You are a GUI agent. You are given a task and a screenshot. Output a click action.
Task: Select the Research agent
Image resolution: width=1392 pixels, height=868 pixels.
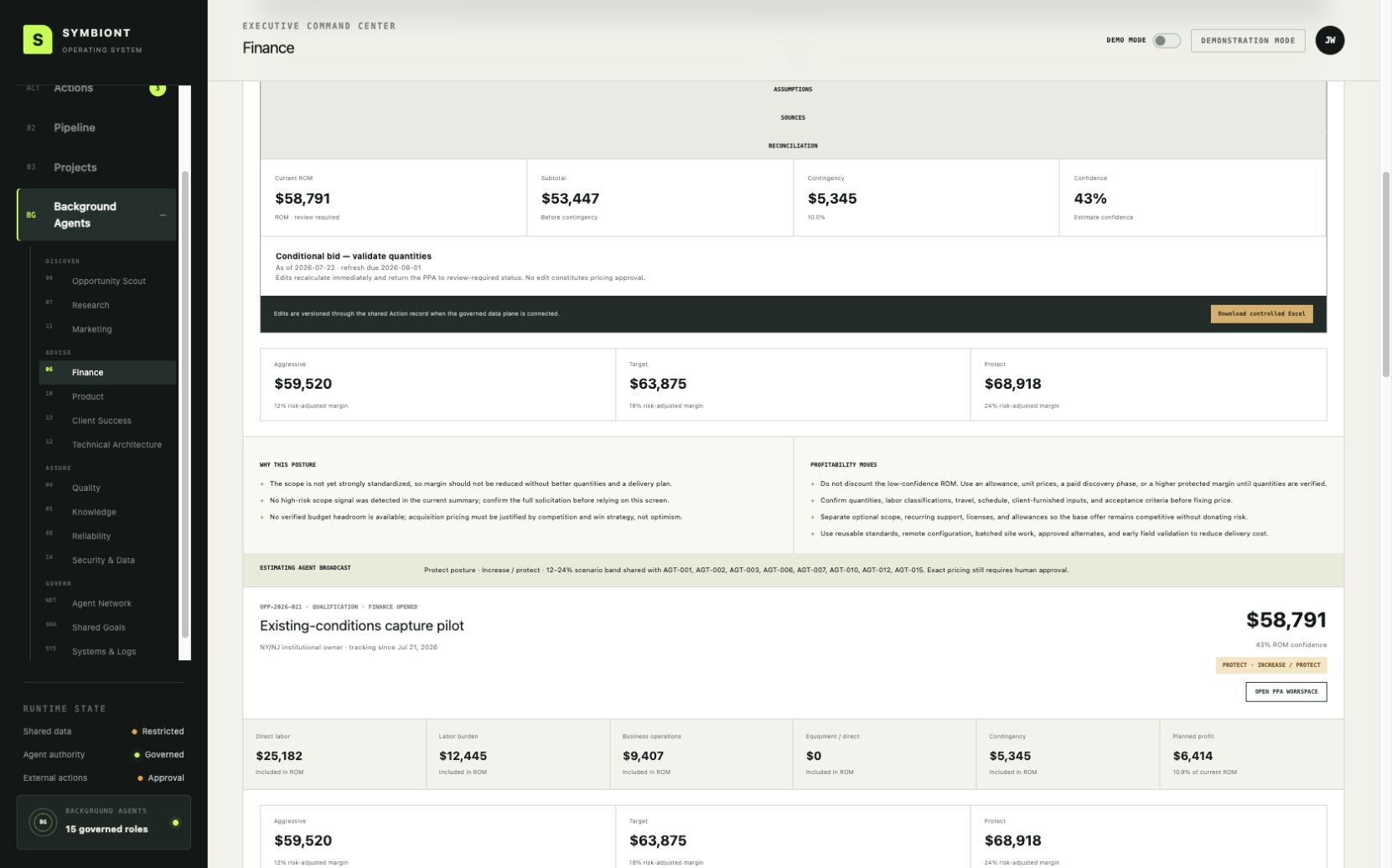point(107,306)
